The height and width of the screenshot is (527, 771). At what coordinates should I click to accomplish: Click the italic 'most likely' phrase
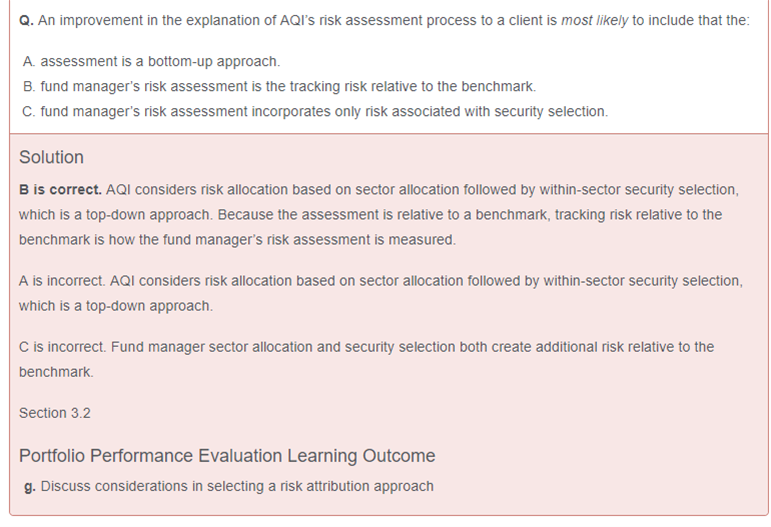pyautogui.click(x=595, y=21)
